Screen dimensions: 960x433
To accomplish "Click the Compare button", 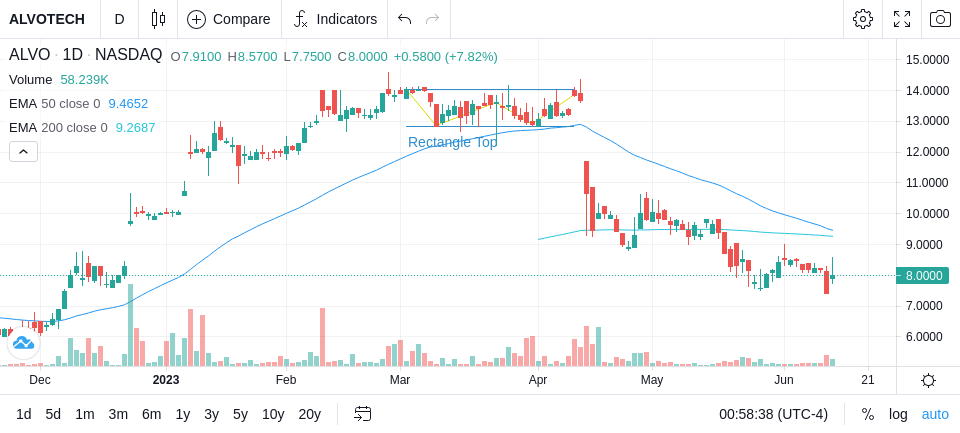I will coord(228,19).
